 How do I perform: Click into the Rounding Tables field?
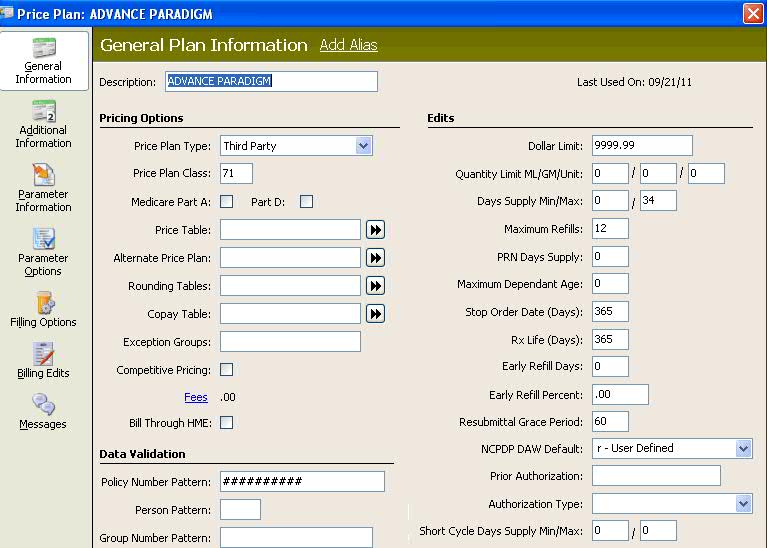click(x=290, y=286)
